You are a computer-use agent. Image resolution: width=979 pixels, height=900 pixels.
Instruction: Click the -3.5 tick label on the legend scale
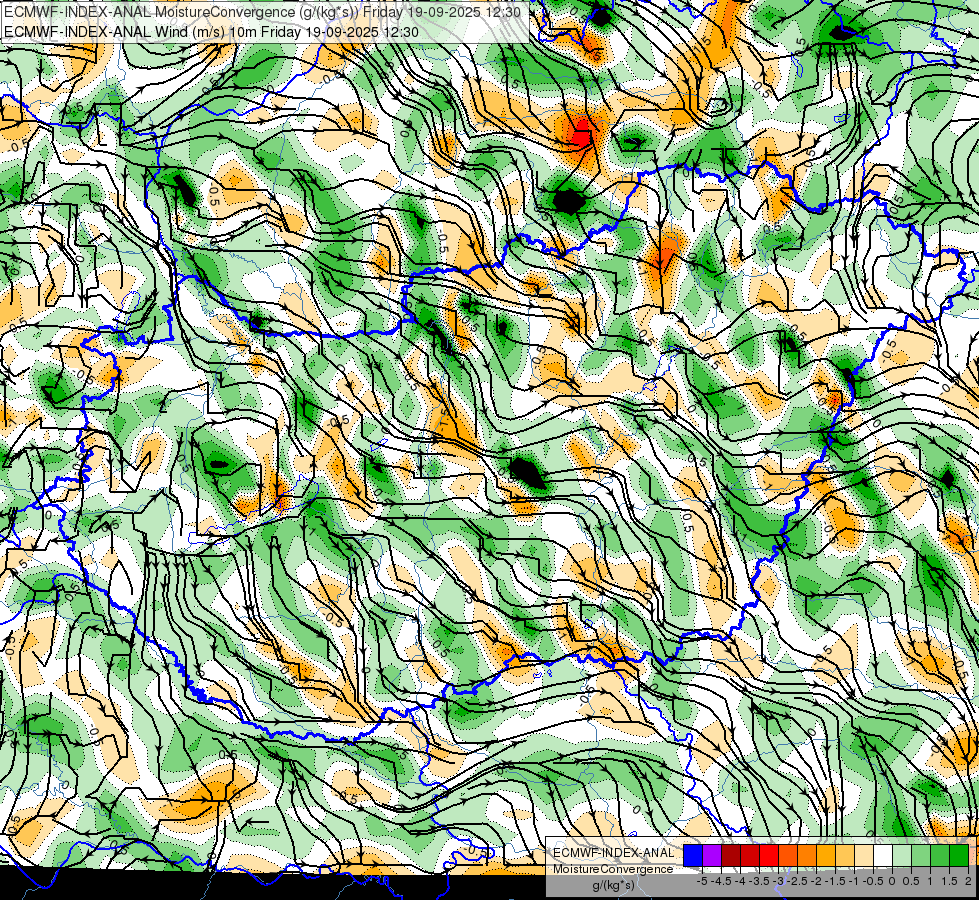[x=759, y=881]
